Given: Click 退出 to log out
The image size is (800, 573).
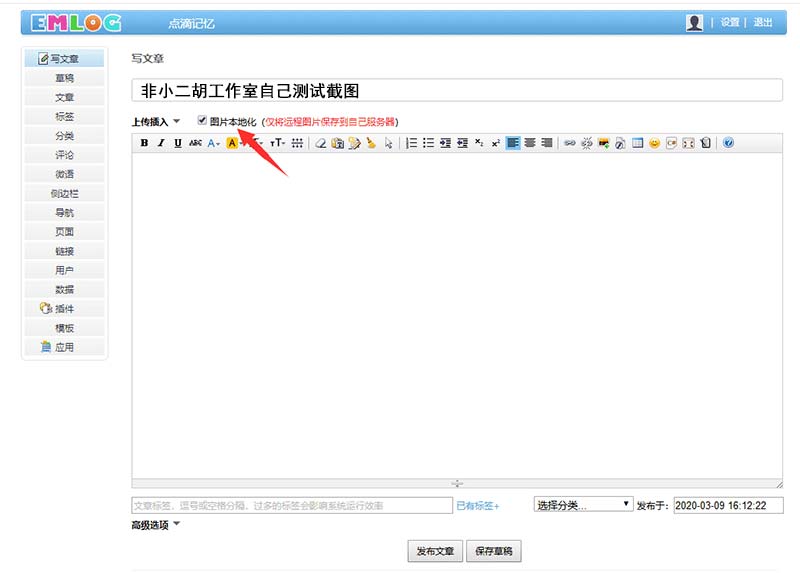Looking at the screenshot, I should point(763,22).
